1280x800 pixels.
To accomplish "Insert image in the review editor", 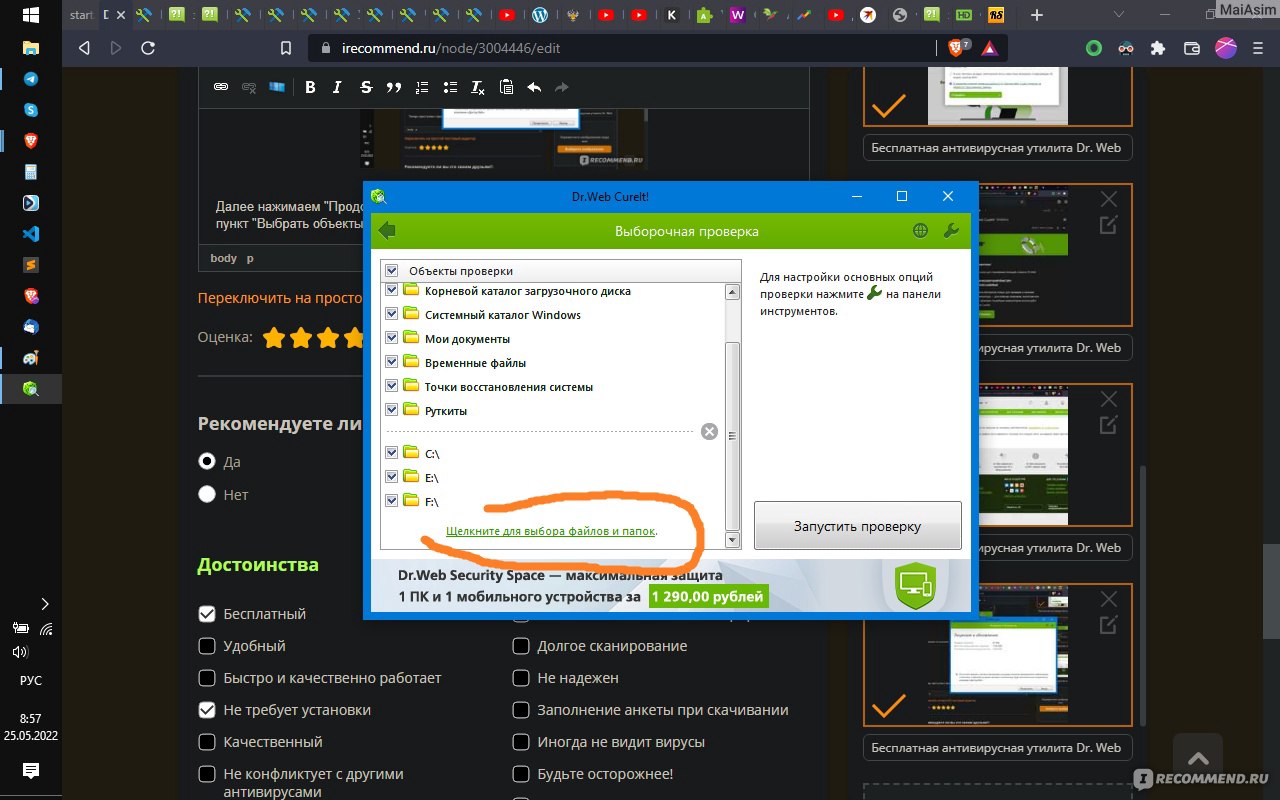I will pyautogui.click(x=276, y=87).
